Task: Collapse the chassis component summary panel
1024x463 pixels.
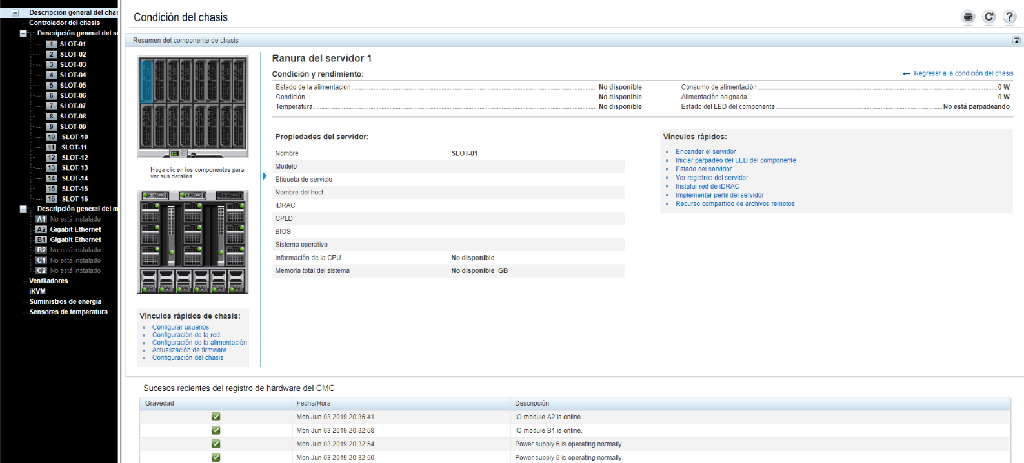Action: pyautogui.click(x=1015, y=40)
